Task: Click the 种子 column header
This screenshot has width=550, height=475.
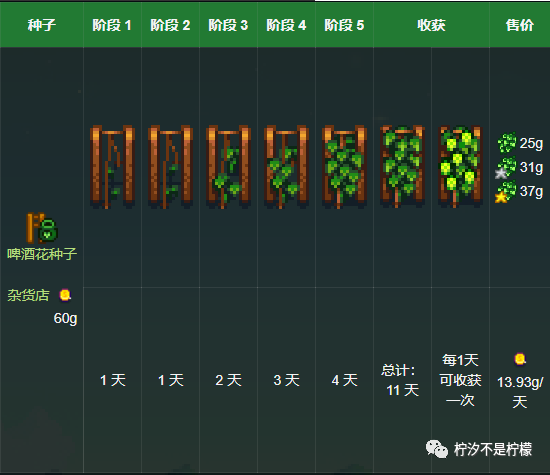Action: 42,25
